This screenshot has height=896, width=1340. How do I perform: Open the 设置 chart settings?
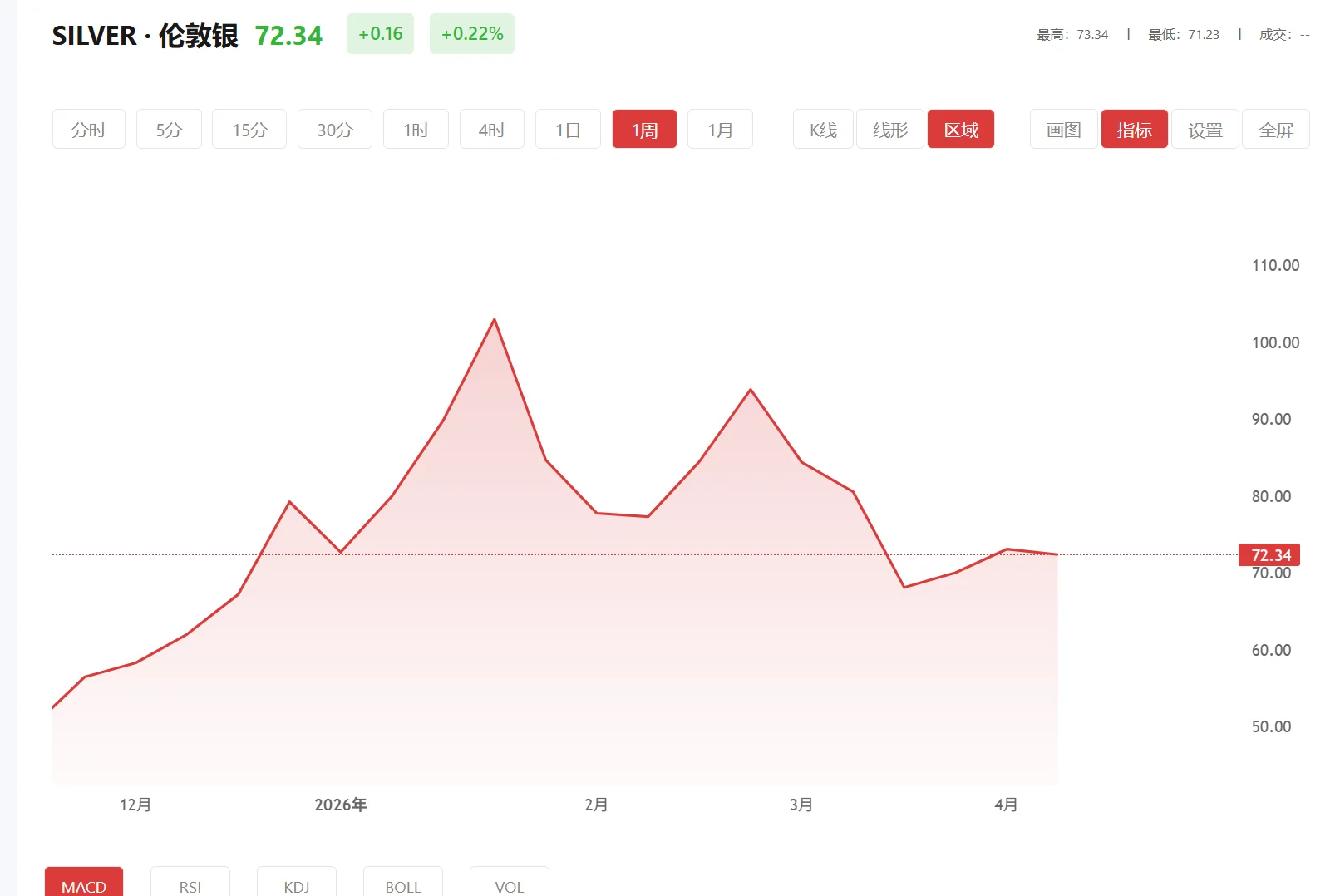1205,129
